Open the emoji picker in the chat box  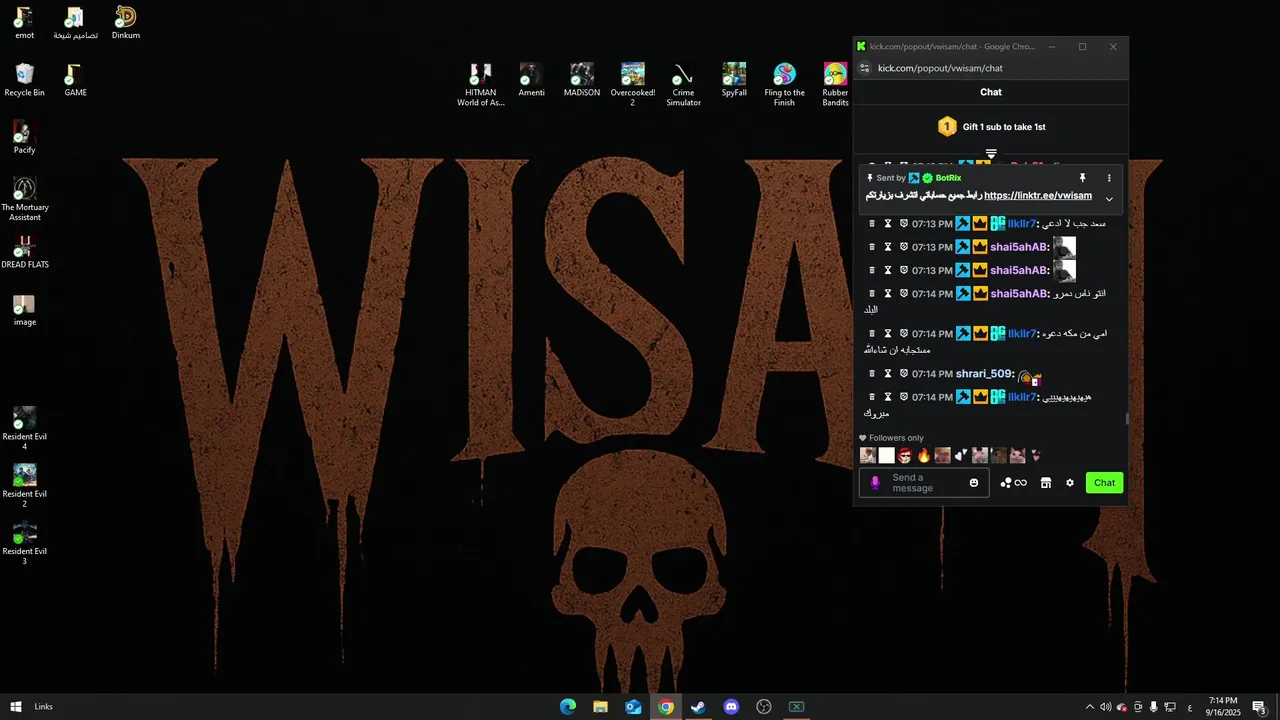(x=974, y=483)
